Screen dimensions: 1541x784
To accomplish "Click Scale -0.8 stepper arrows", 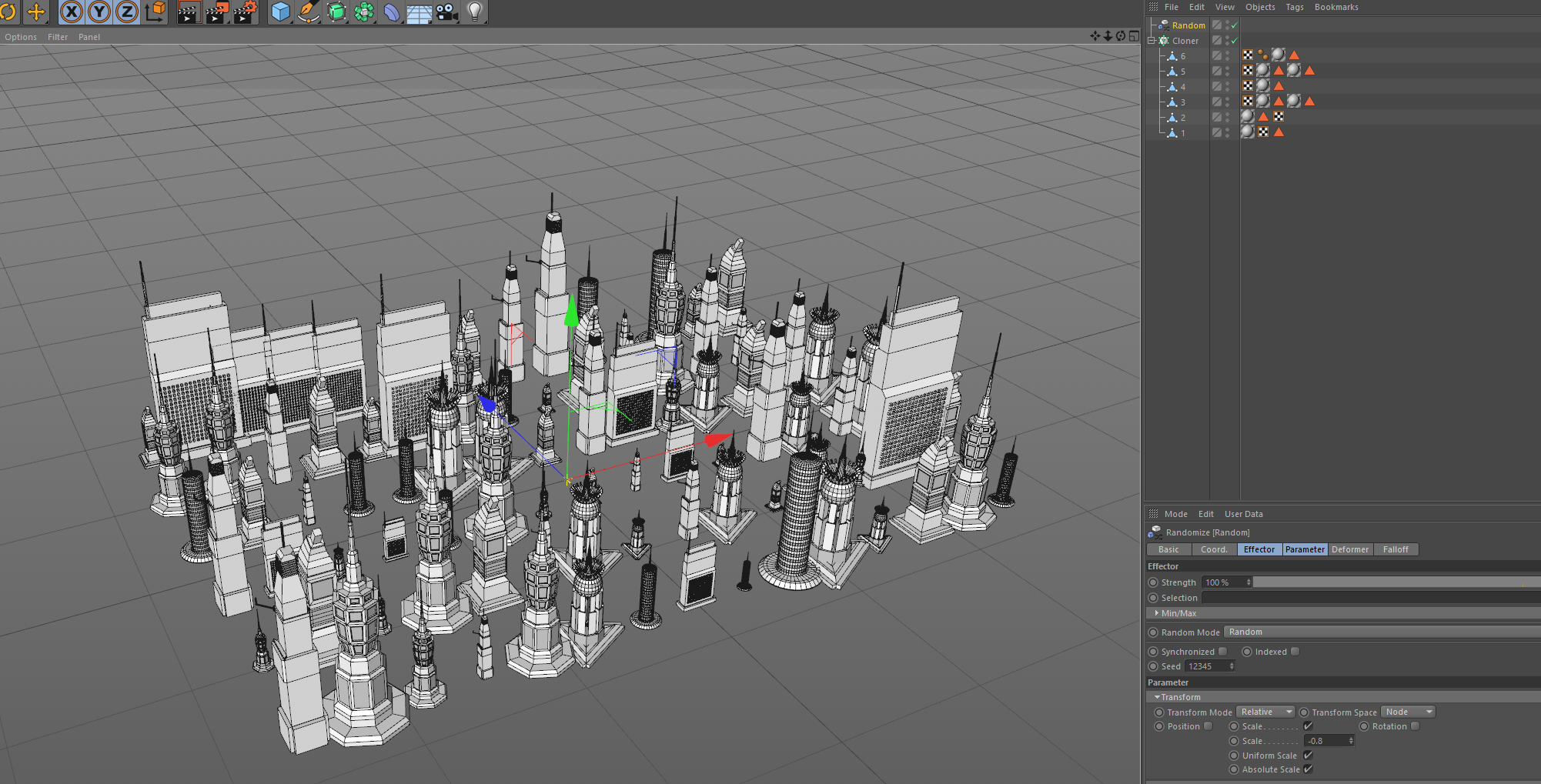I will point(1351,741).
